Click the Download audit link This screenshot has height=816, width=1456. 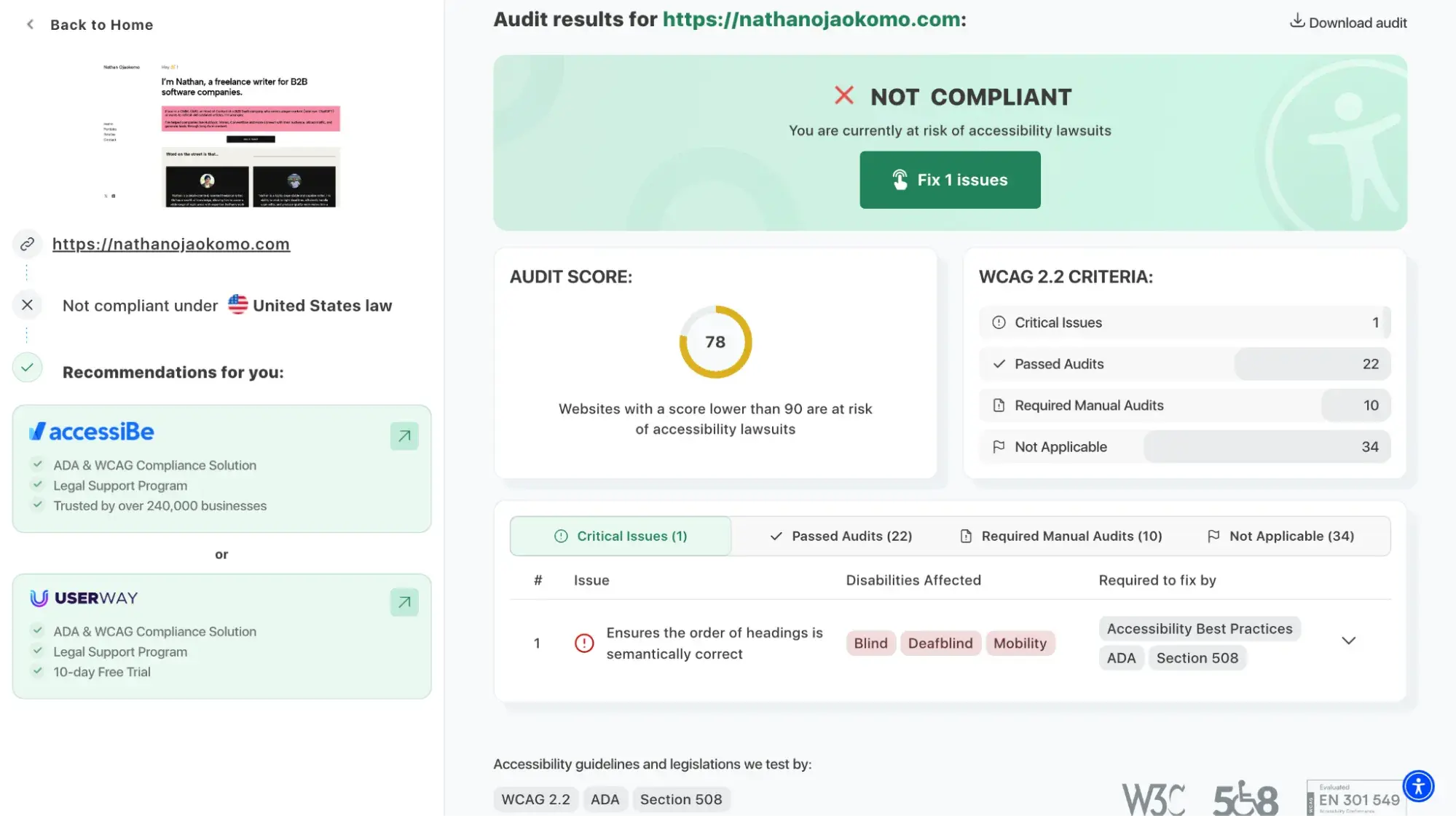tap(1348, 22)
